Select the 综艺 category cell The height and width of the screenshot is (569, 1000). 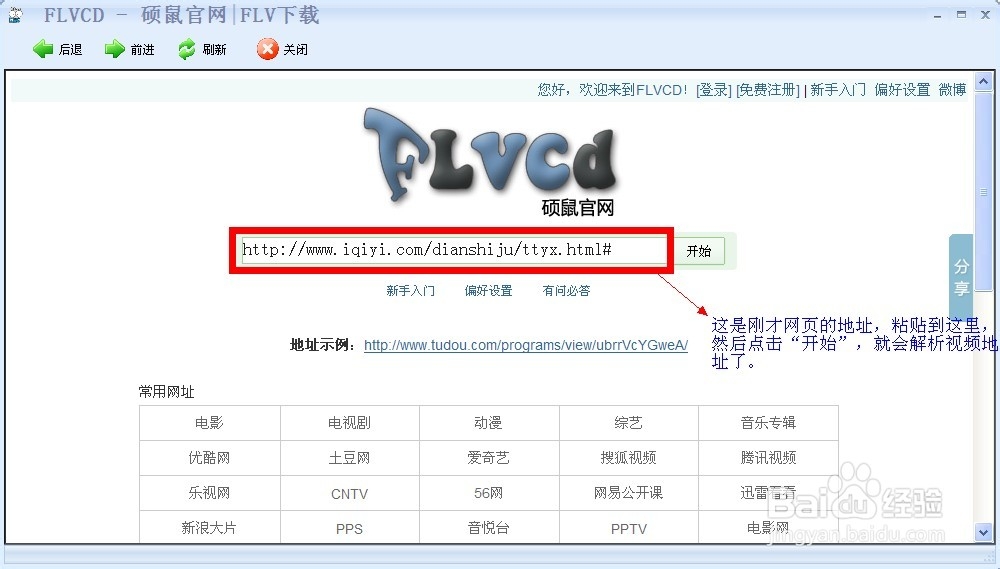(628, 423)
